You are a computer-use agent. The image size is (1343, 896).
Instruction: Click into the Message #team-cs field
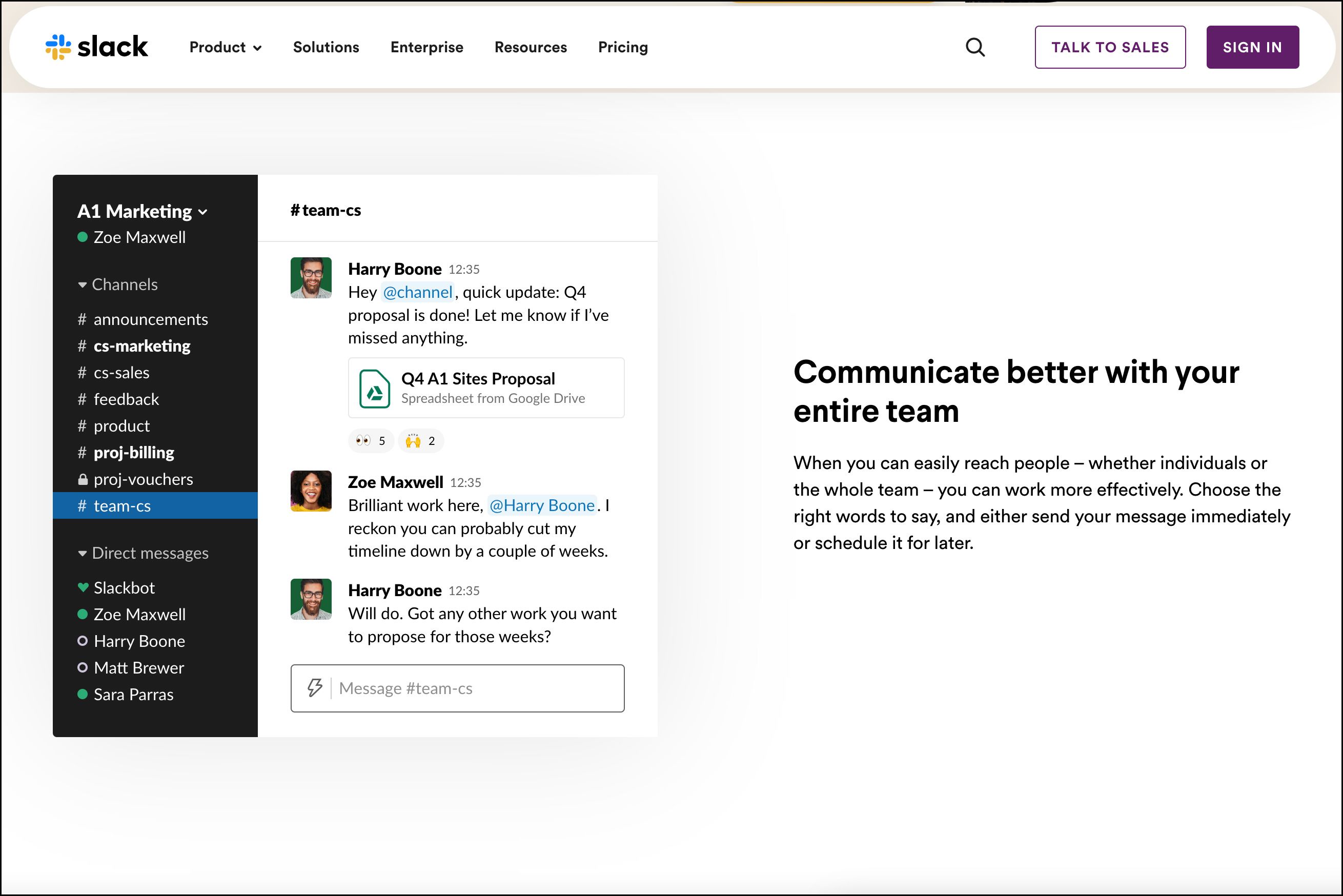(457, 688)
